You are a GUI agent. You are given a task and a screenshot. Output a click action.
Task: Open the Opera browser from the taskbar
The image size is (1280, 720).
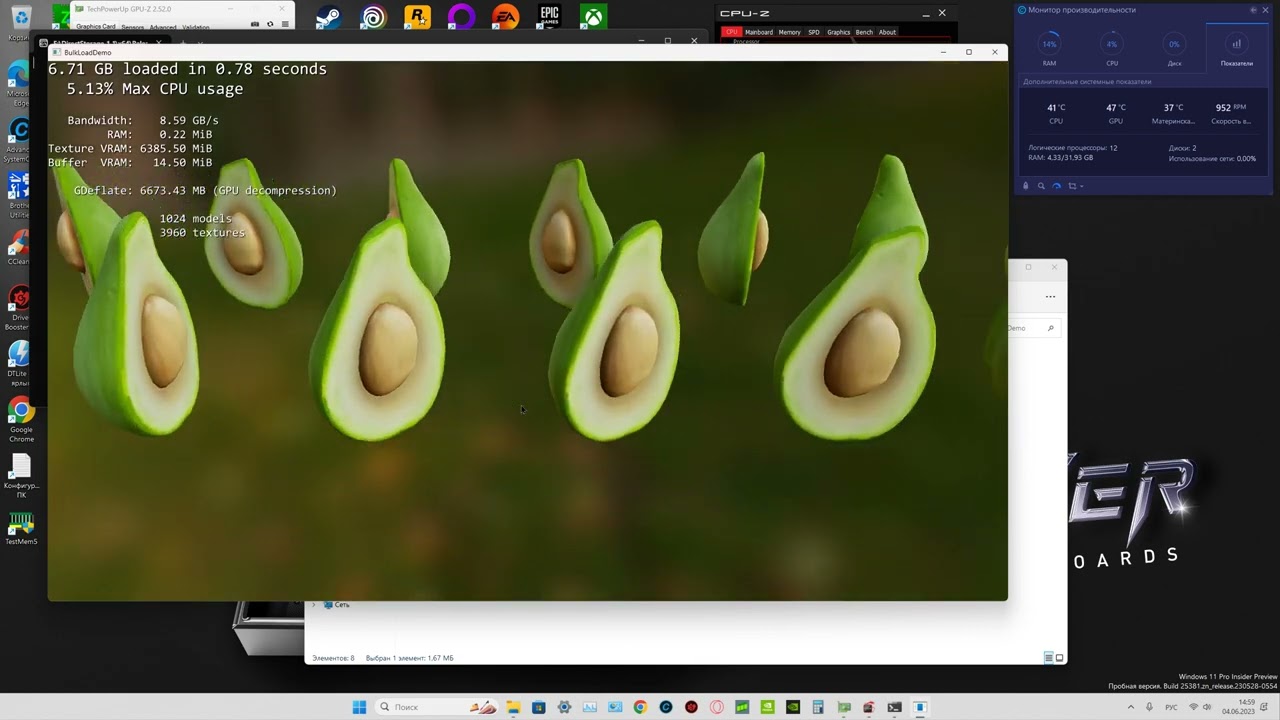[x=717, y=707]
